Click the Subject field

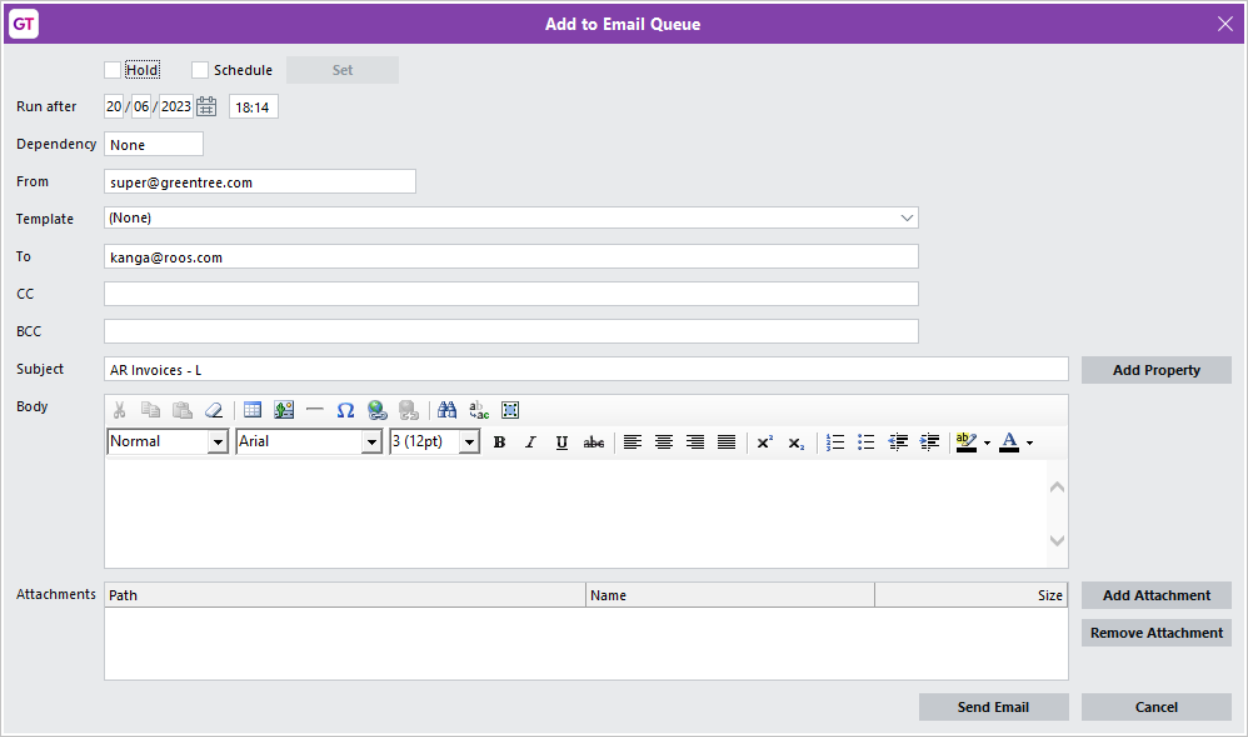[586, 369]
